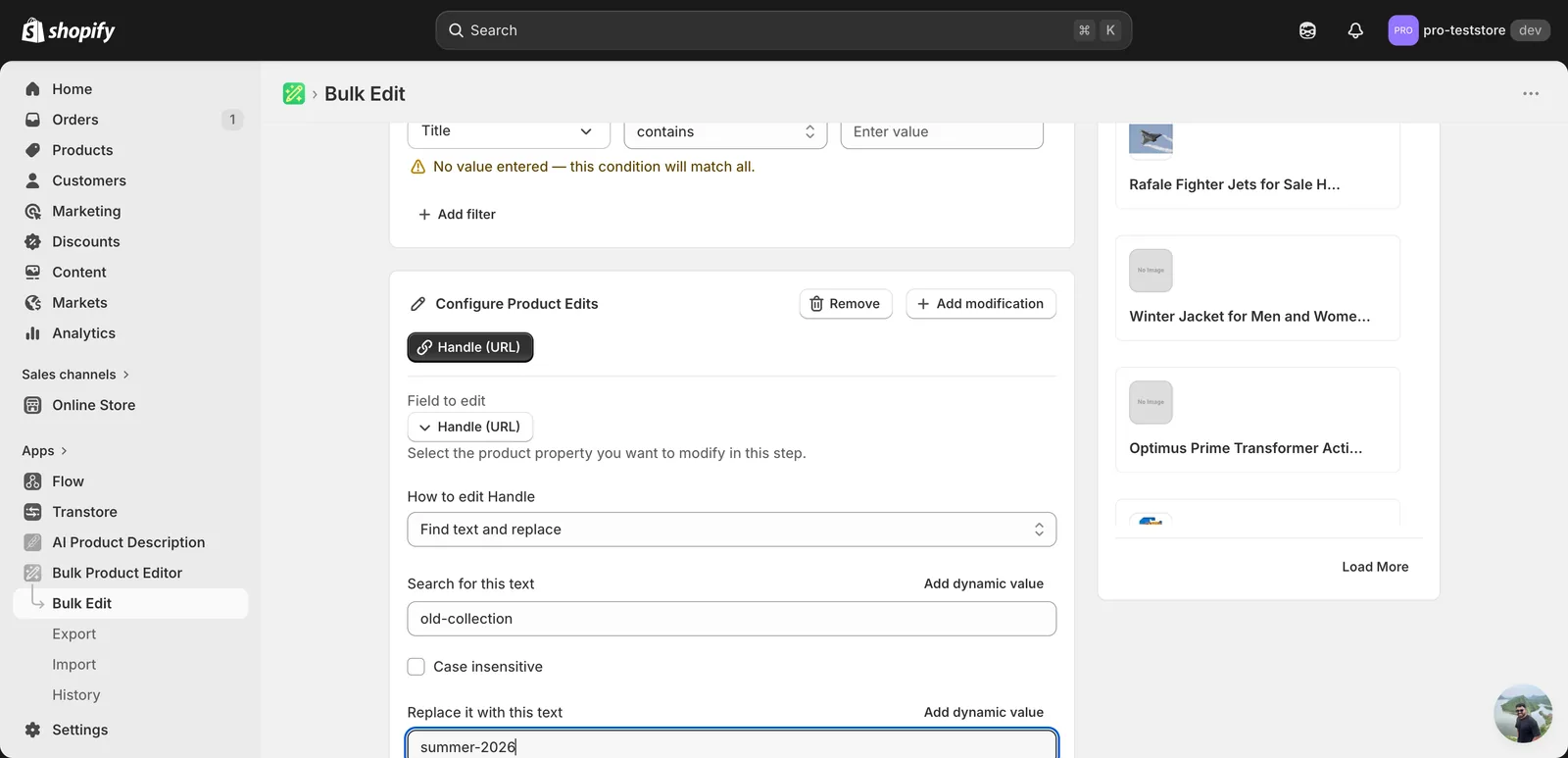The width and height of the screenshot is (1568, 758).
Task: Open the Marketing section
Action: tap(130, 211)
